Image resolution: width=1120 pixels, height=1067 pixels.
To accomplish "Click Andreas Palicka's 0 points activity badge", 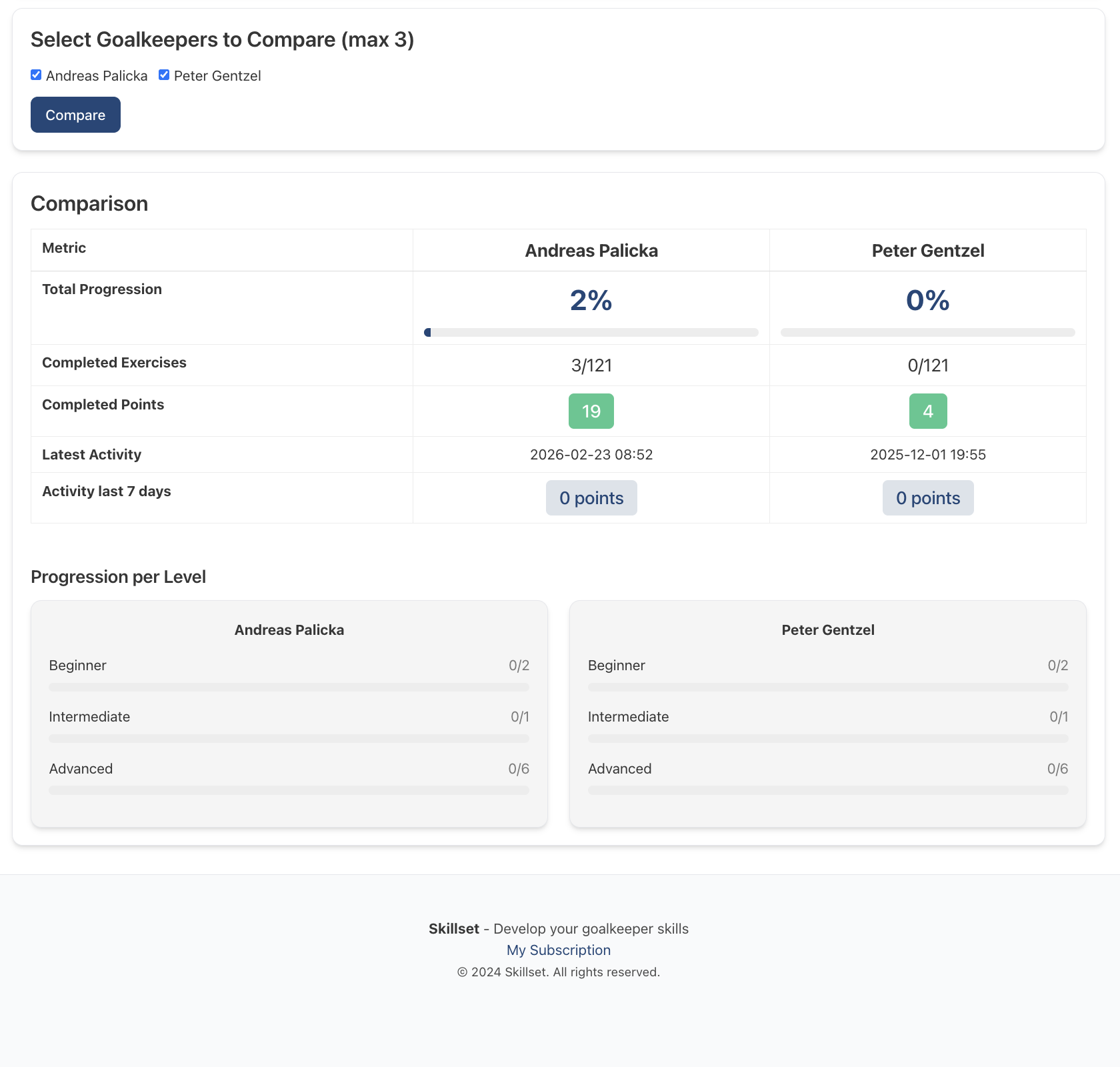I will point(591,498).
